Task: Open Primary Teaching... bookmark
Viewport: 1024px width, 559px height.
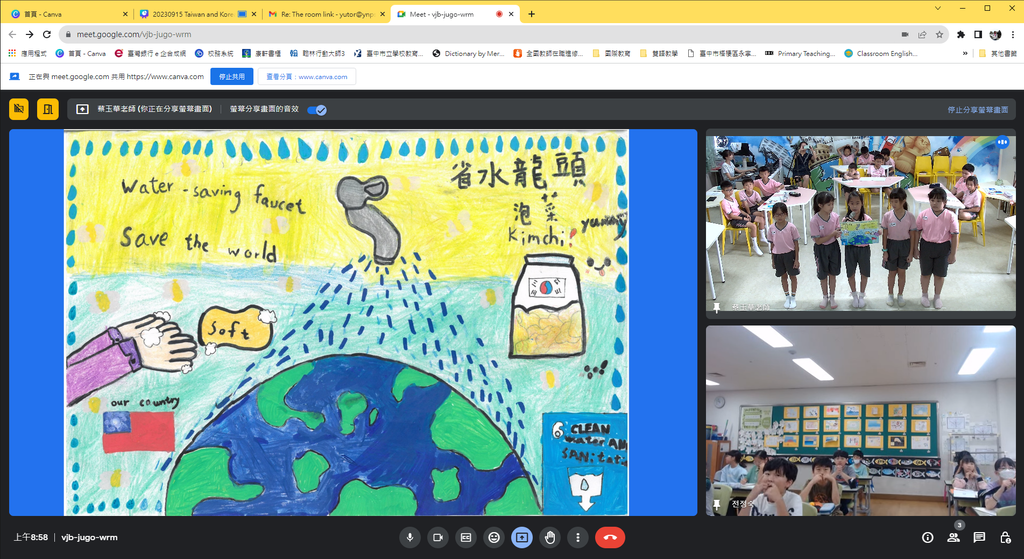Action: [x=800, y=54]
